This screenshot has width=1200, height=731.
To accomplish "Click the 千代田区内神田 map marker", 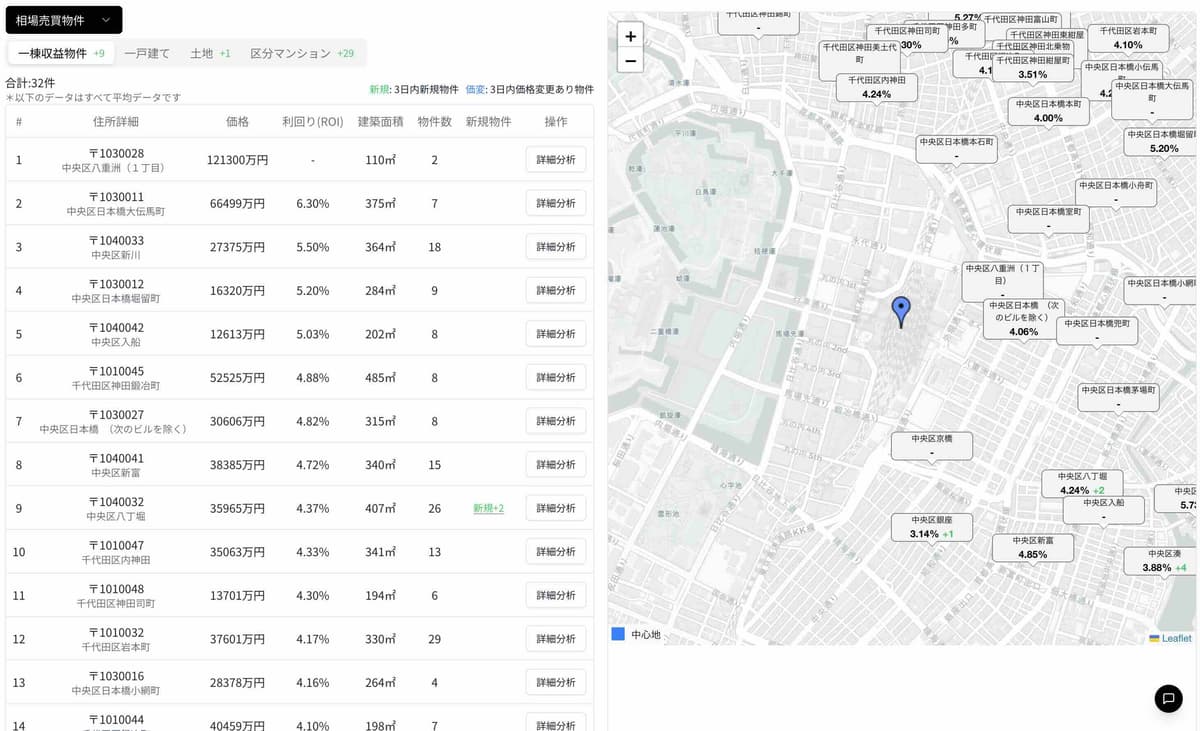I will pyautogui.click(x=876, y=87).
